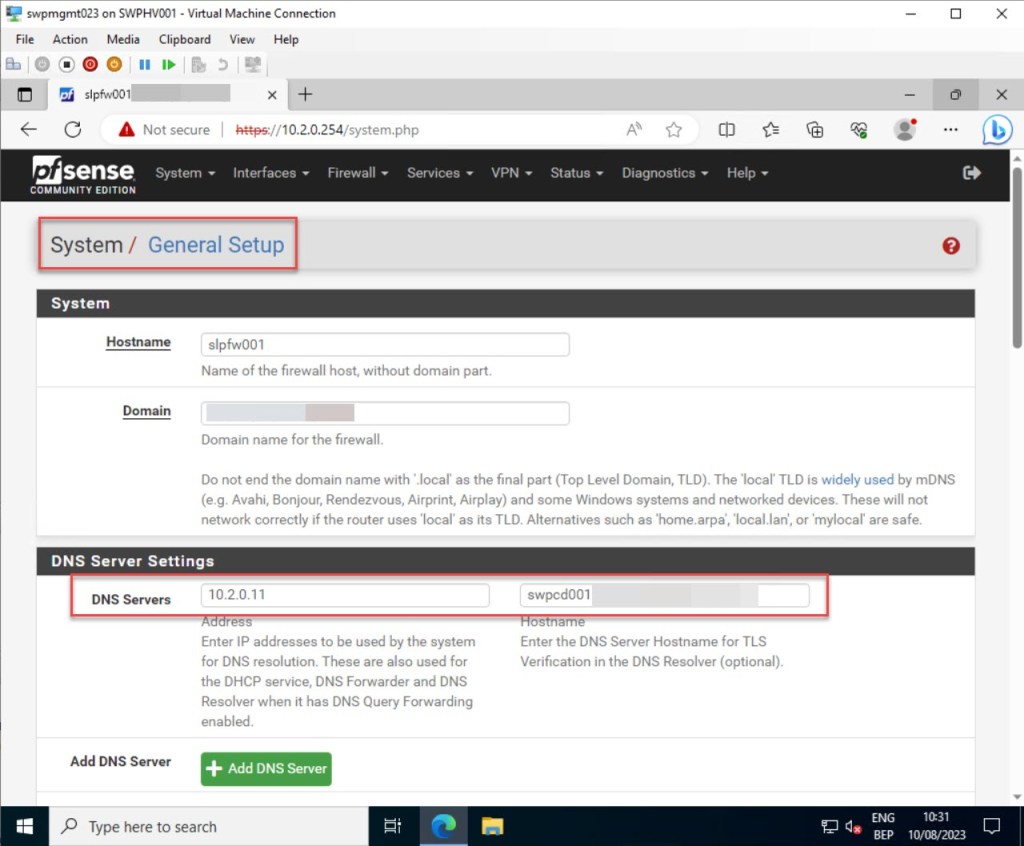
Task: Follow the 'widely used' link
Action: [x=857, y=480]
